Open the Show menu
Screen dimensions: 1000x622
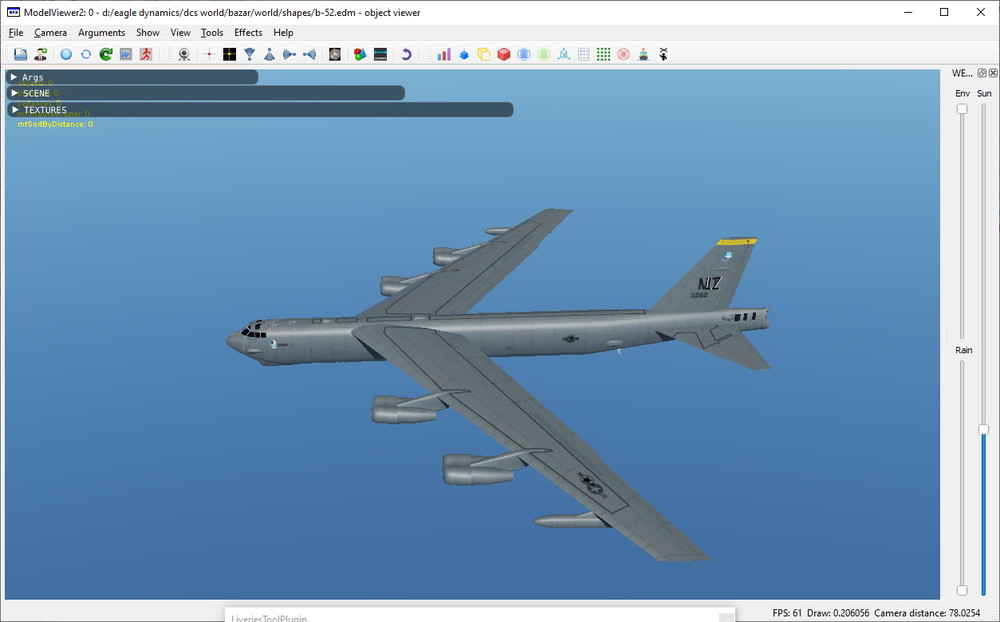click(147, 33)
